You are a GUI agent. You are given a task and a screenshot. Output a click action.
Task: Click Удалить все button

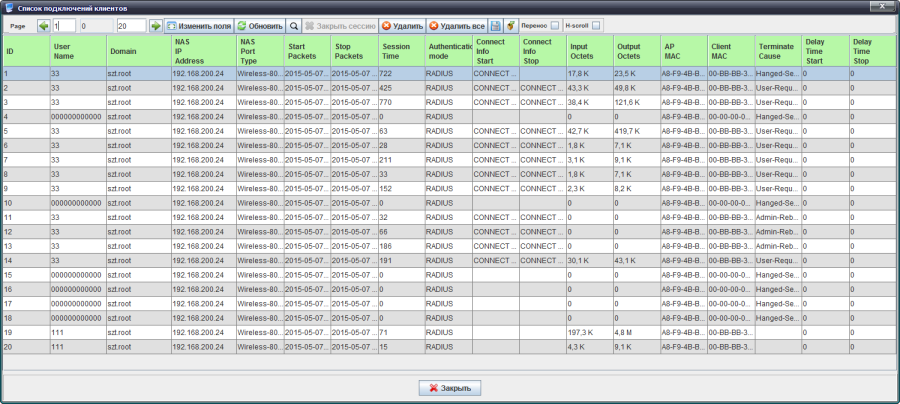point(456,25)
